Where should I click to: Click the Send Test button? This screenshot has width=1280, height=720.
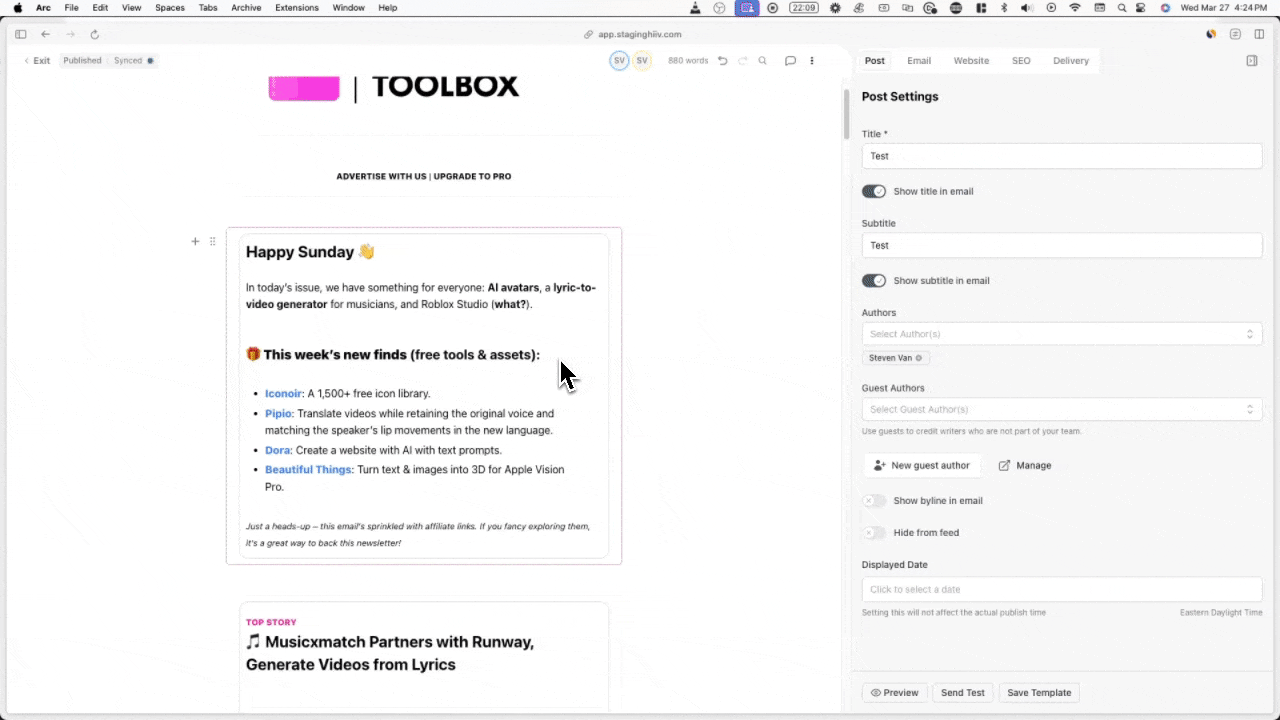(x=962, y=693)
